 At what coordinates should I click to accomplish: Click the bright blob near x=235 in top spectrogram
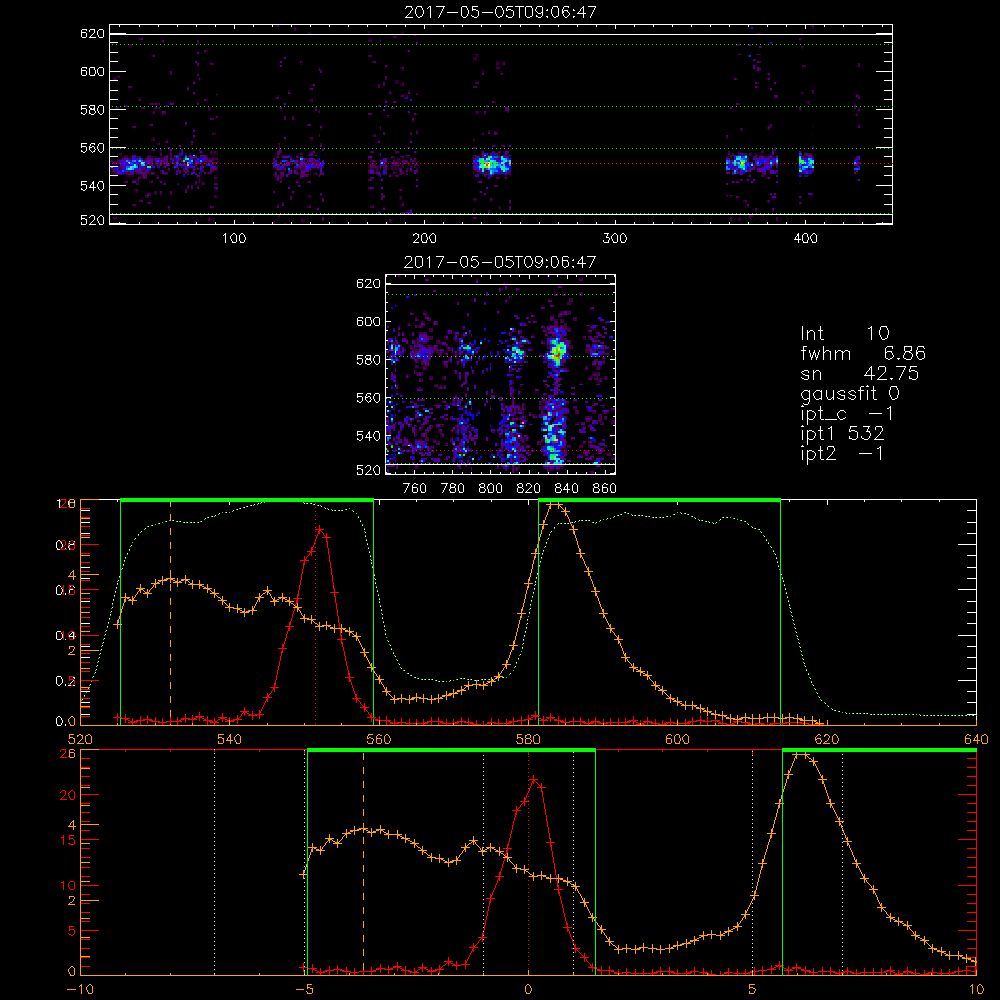tap(491, 164)
